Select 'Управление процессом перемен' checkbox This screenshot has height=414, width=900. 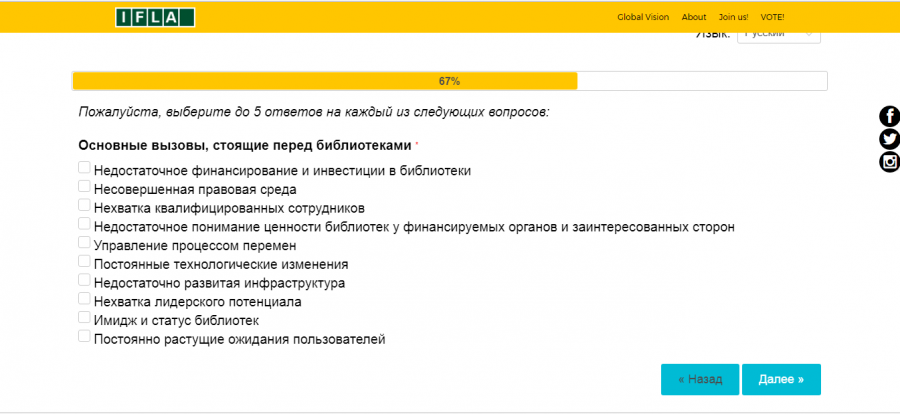point(84,242)
